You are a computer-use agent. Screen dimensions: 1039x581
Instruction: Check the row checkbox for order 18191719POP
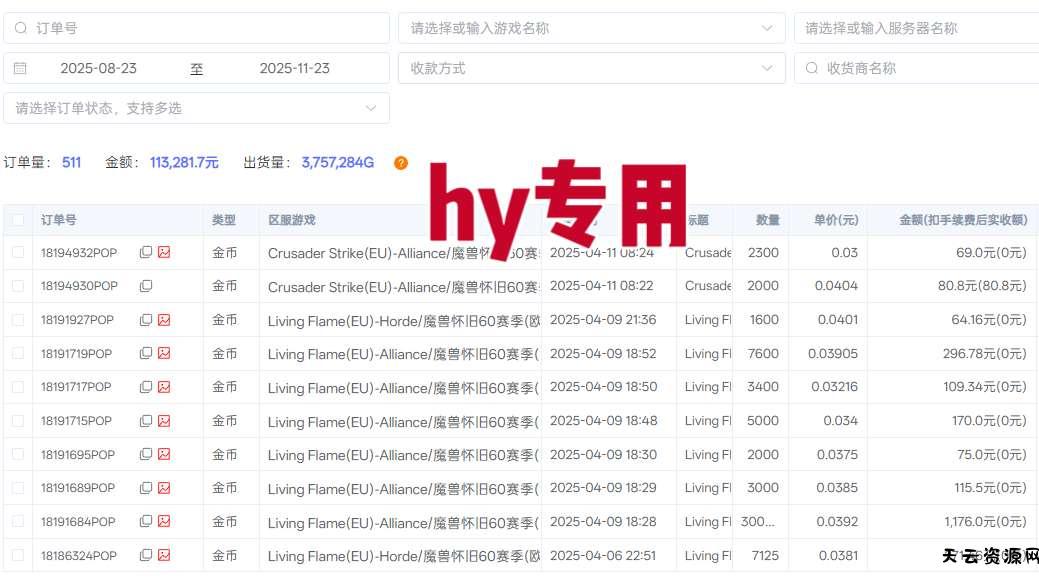[18, 353]
